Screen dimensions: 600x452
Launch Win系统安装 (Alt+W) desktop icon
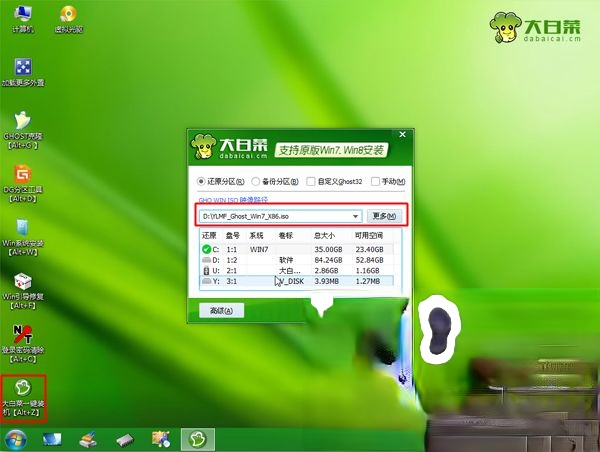point(23,237)
